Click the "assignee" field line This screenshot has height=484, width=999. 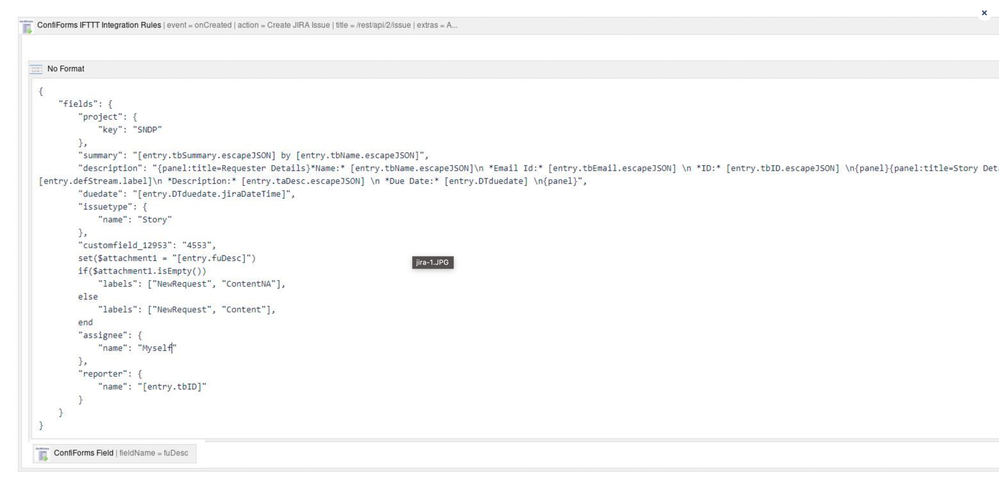tap(110, 335)
